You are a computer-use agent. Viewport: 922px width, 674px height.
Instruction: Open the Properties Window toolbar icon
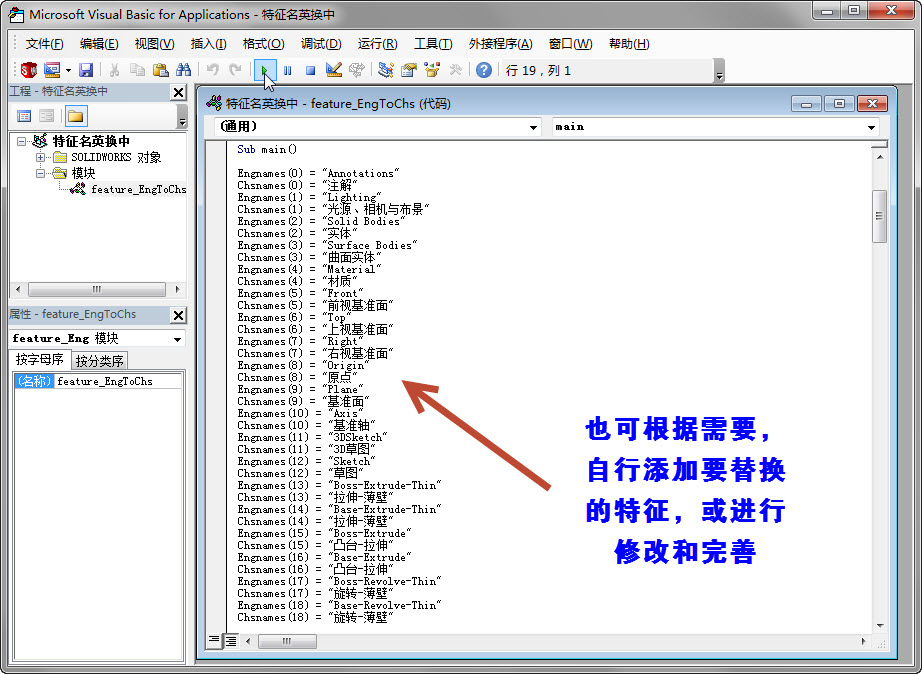(x=409, y=70)
